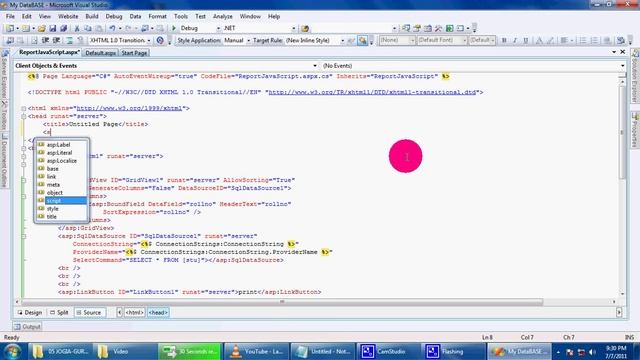Open the Solution Explorer toolbar icon
The image size is (640, 360).
tap(406, 28)
